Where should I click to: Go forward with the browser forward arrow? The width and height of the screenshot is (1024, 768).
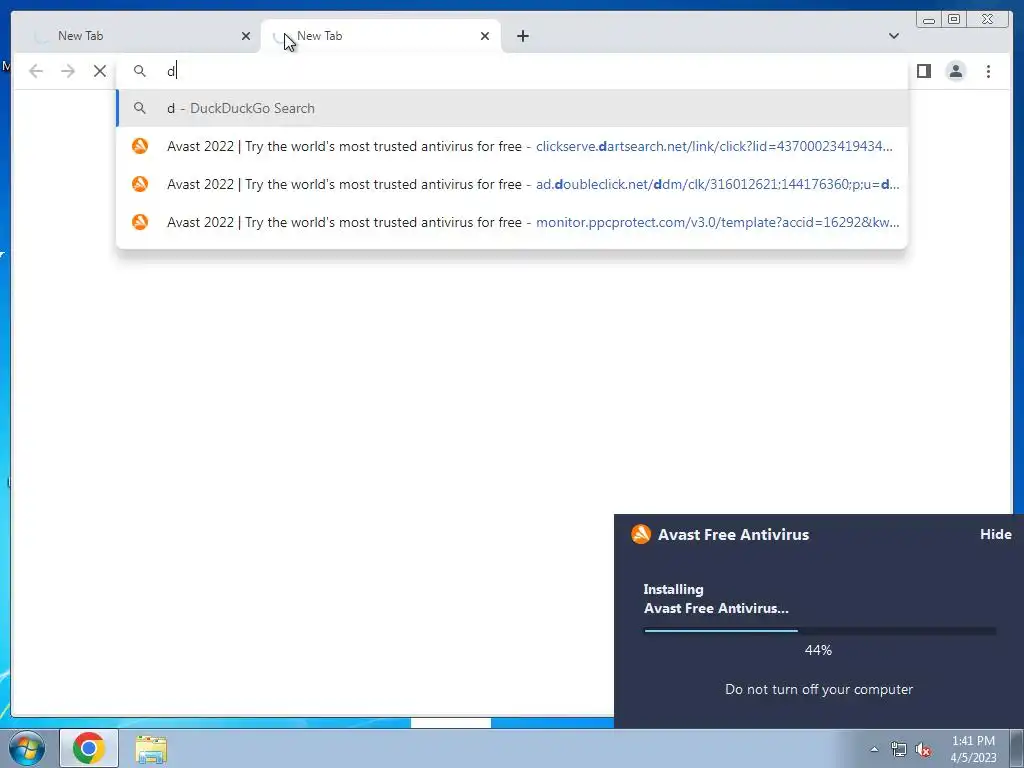point(68,71)
